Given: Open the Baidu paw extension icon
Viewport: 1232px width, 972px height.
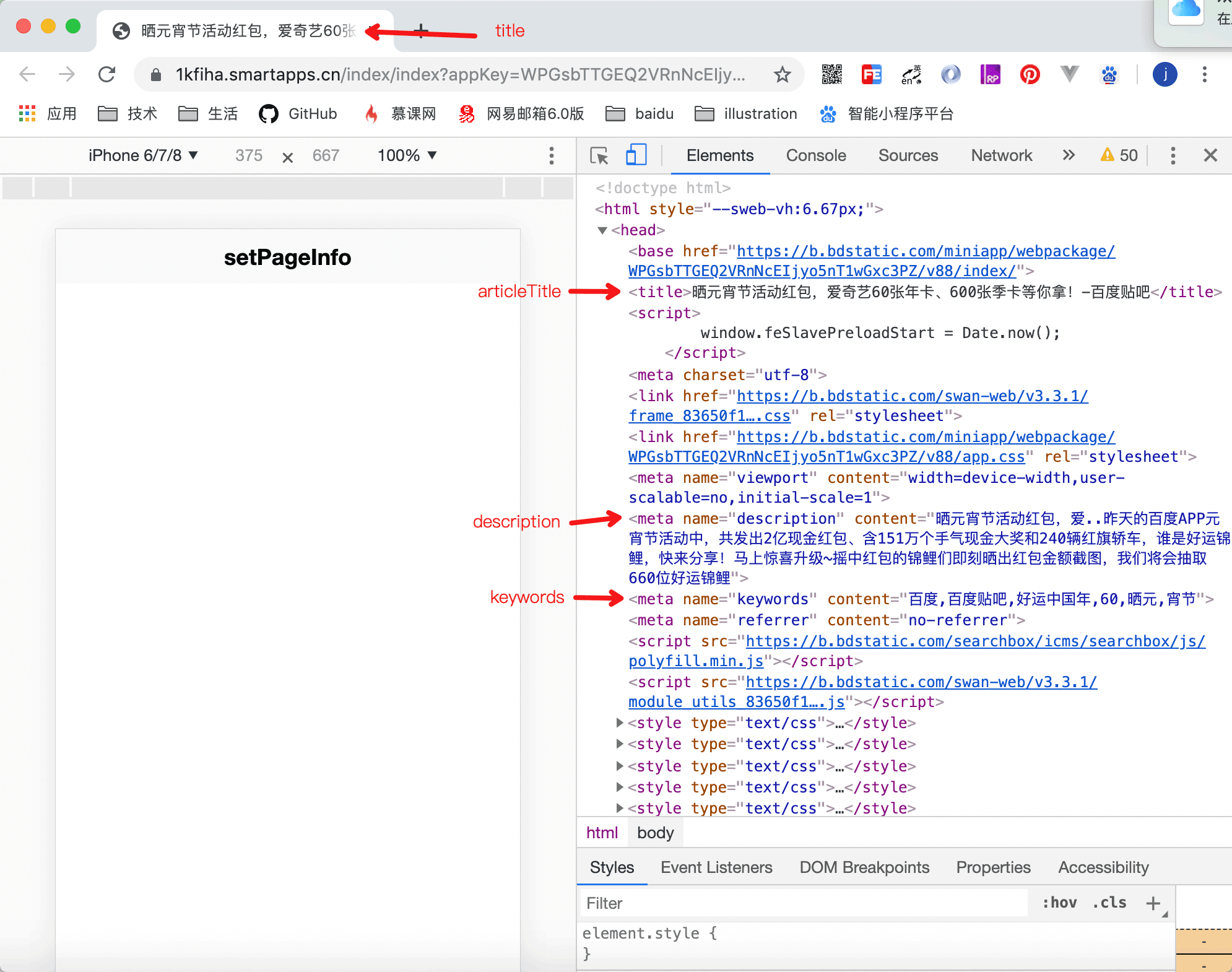Looking at the screenshot, I should coord(1109,75).
